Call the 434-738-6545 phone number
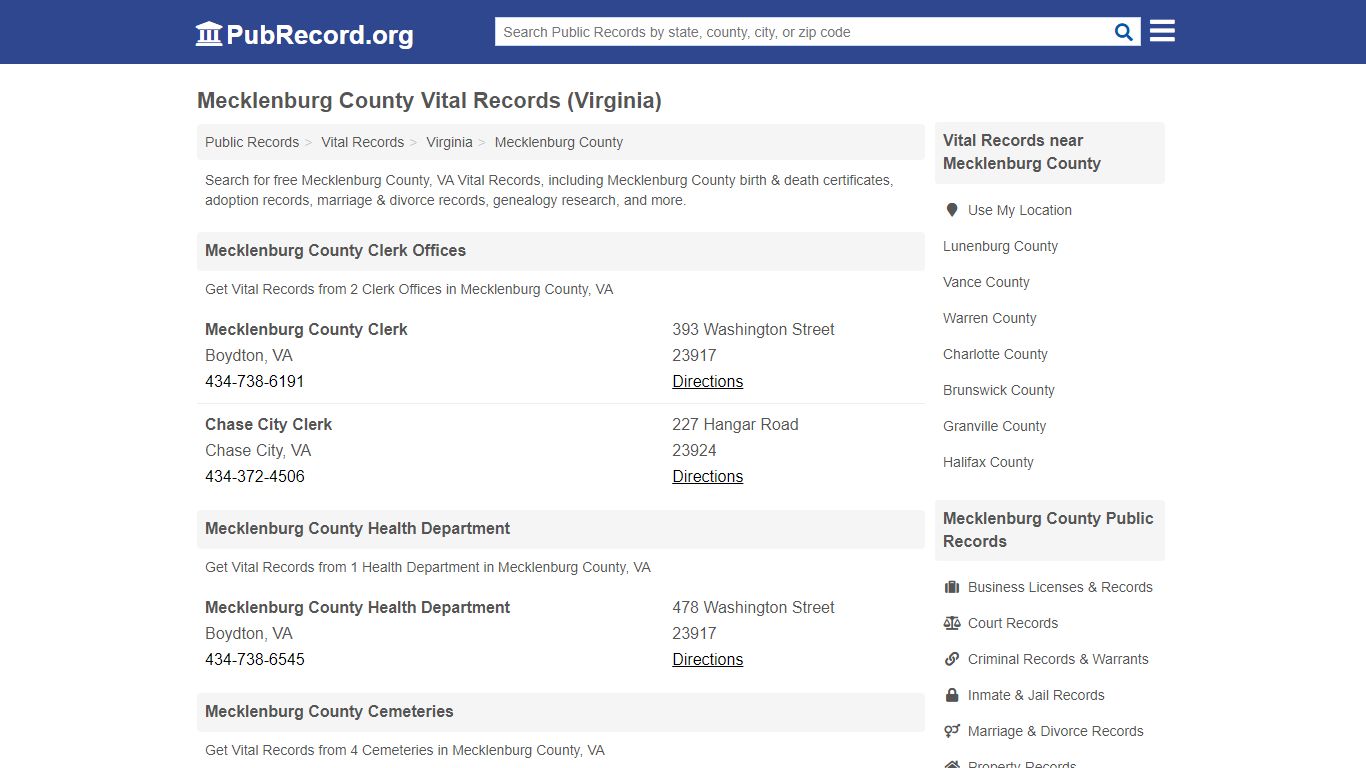1366x768 pixels. point(255,659)
